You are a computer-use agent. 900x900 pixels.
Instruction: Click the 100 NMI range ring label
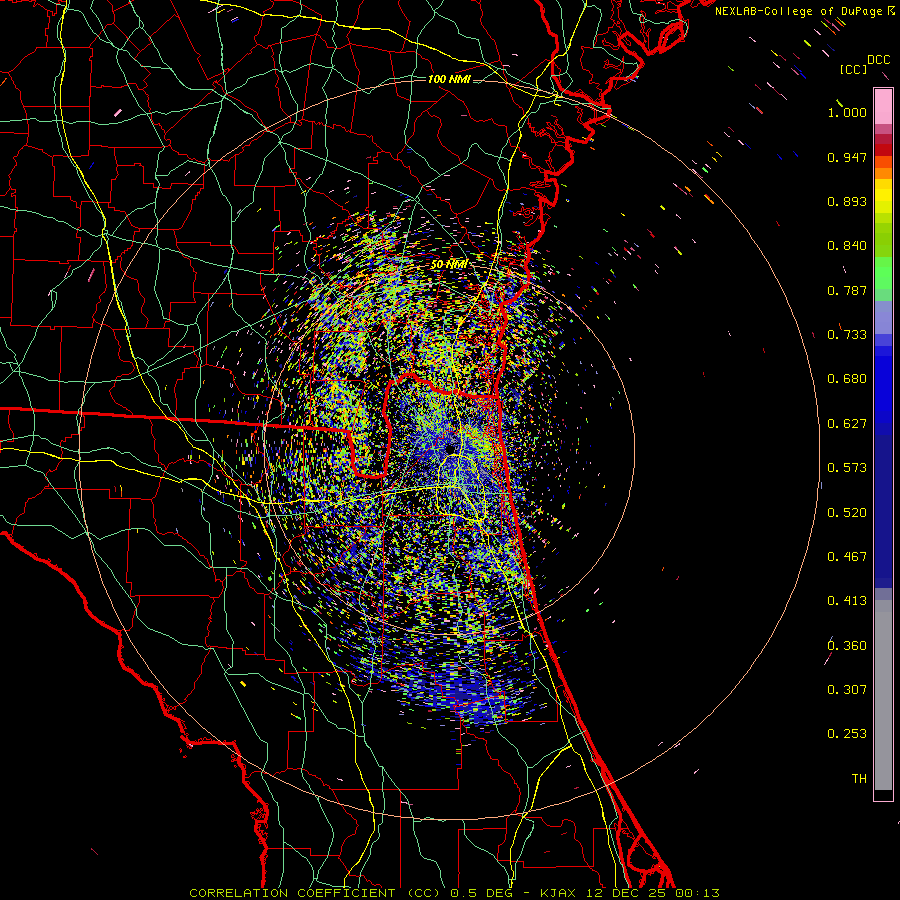(x=449, y=79)
